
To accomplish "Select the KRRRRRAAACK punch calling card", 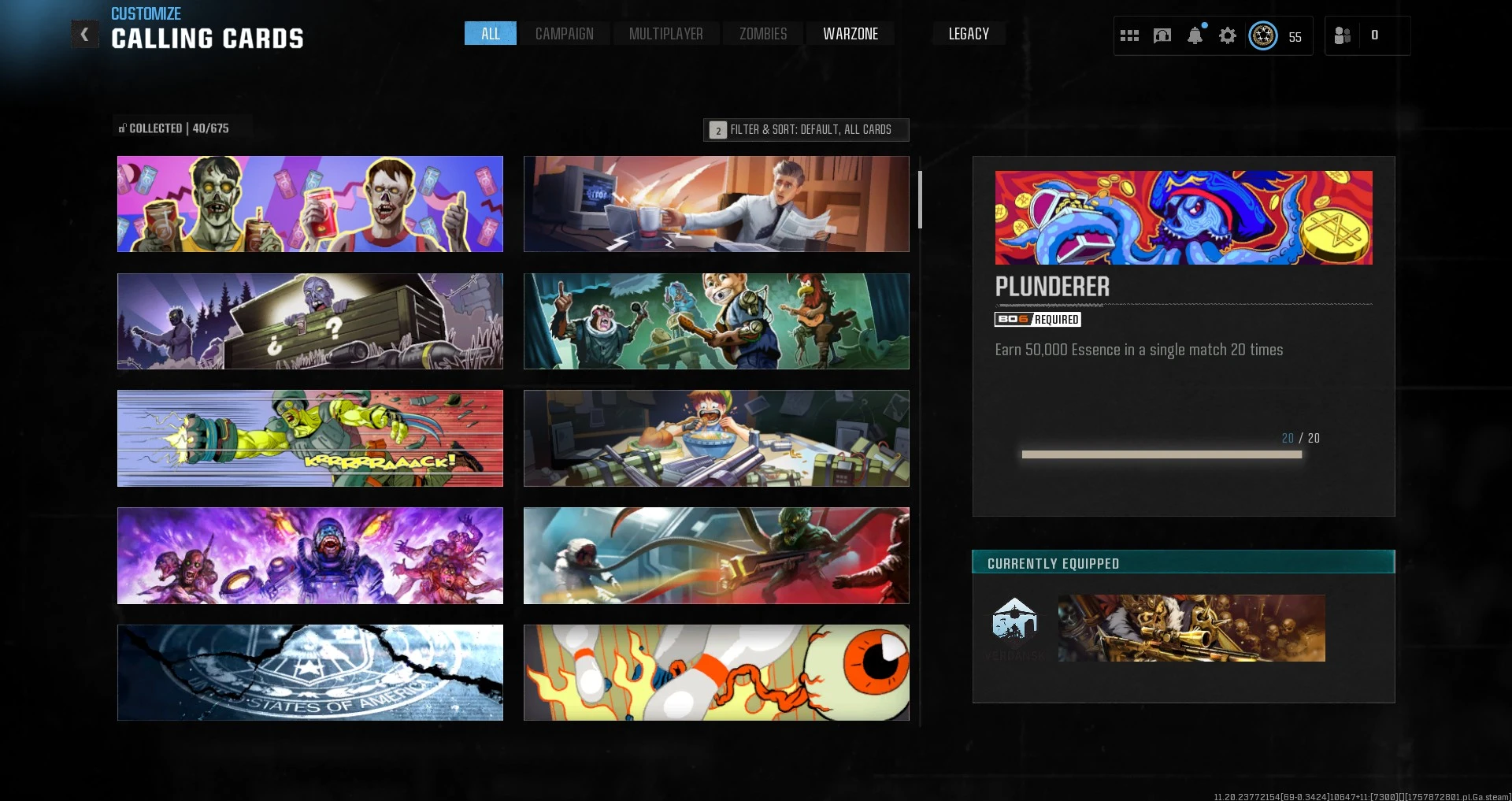I will tap(310, 439).
